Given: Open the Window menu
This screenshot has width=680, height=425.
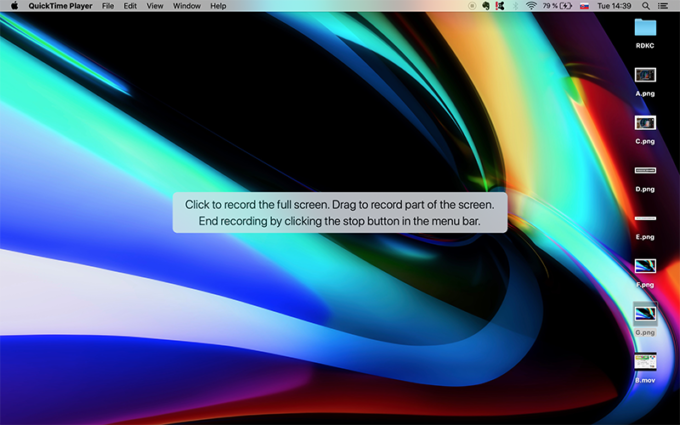Looking at the screenshot, I should click(x=186, y=6).
